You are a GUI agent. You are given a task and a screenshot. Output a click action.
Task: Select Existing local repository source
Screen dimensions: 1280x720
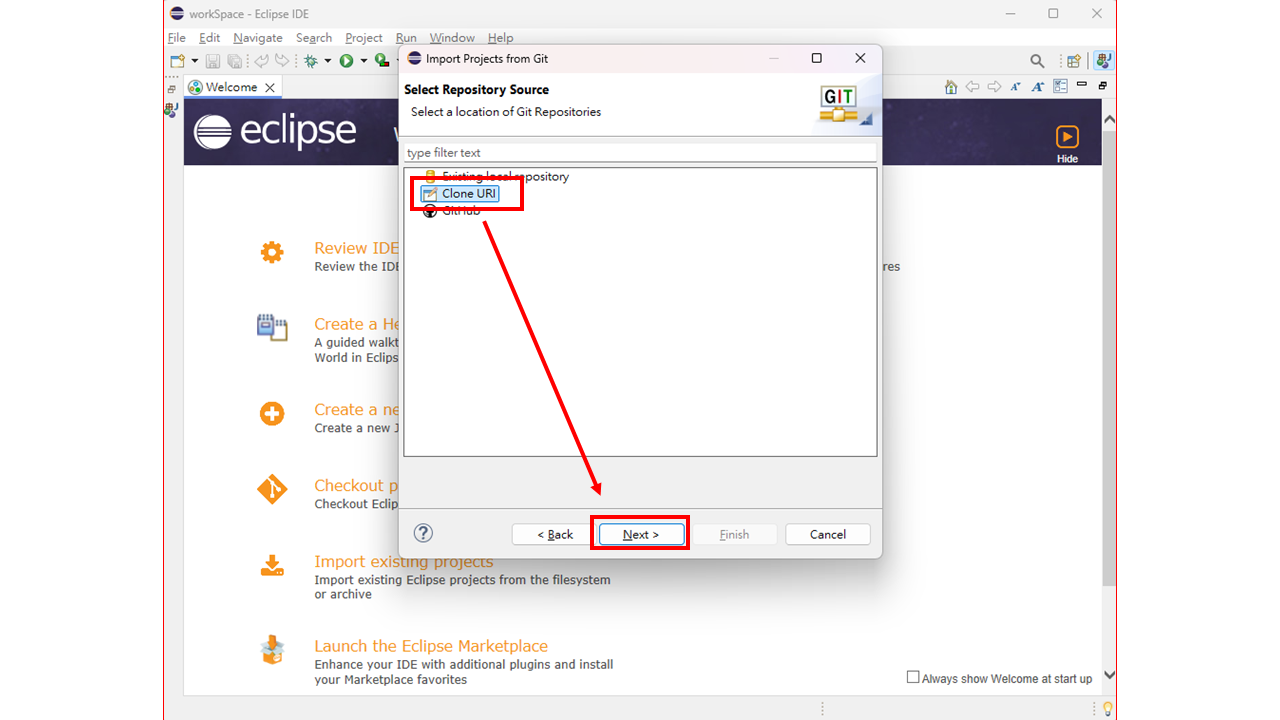(x=496, y=176)
